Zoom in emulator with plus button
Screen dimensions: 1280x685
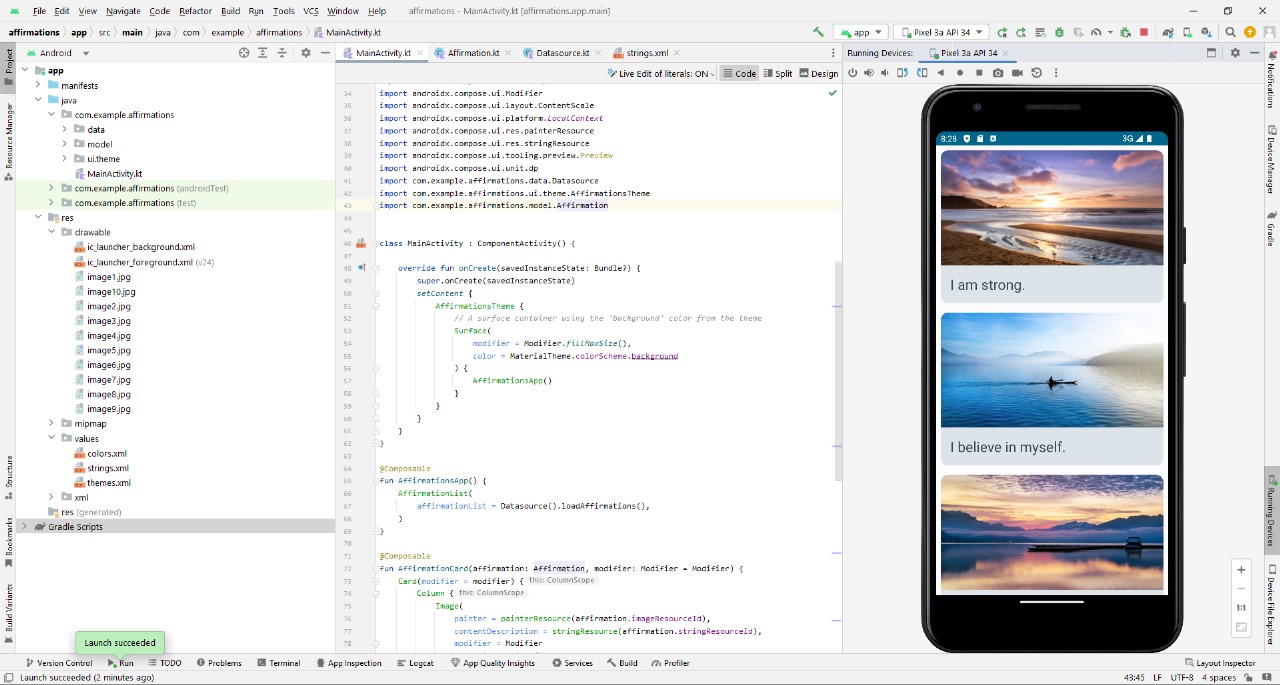click(1241, 570)
